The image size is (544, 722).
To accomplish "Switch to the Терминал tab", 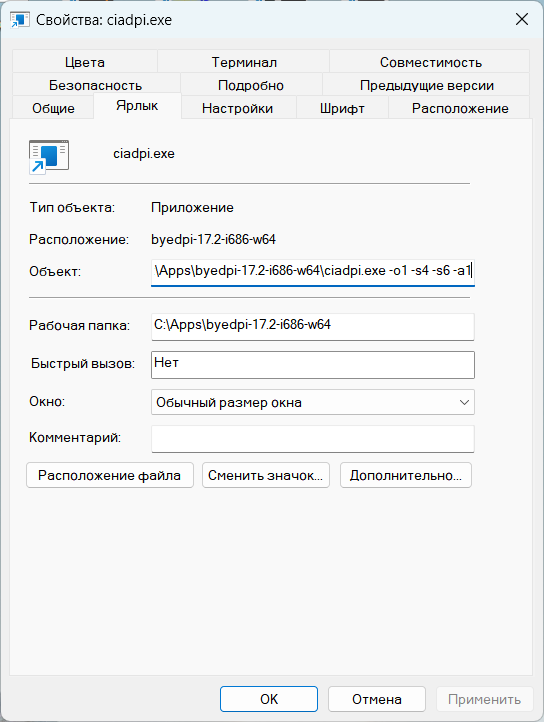I will point(244,62).
